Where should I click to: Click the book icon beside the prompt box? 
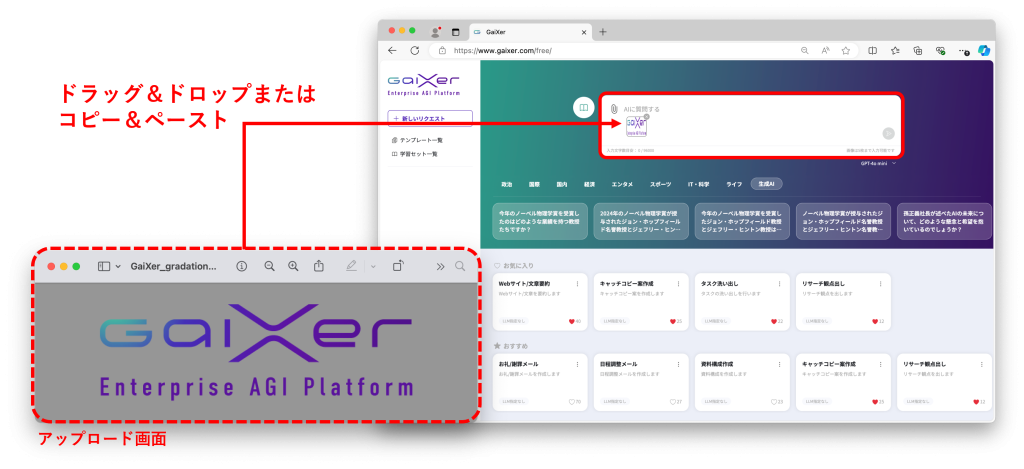[x=582, y=108]
